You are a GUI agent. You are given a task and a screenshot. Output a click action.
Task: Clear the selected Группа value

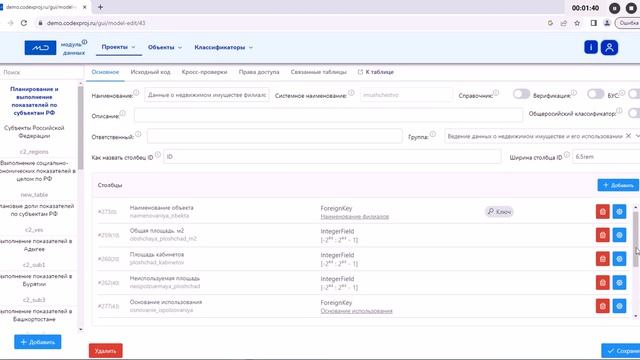[629, 136]
